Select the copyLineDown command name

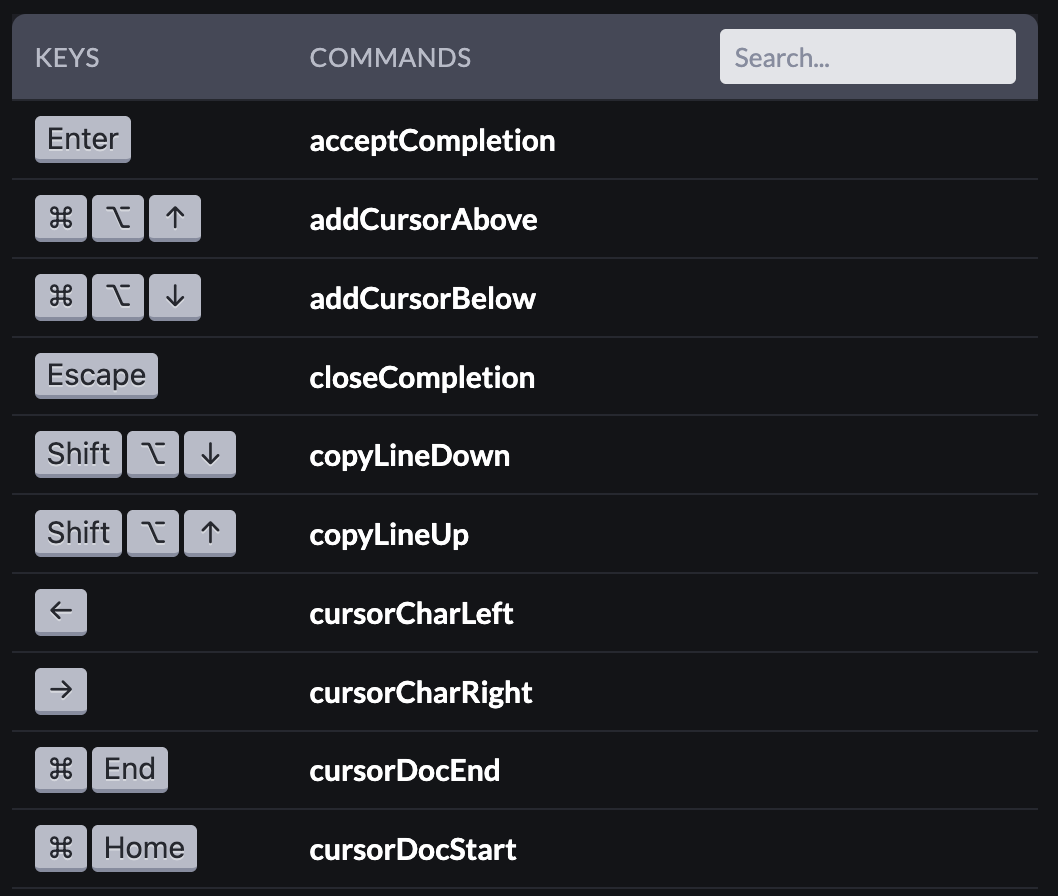pos(409,455)
